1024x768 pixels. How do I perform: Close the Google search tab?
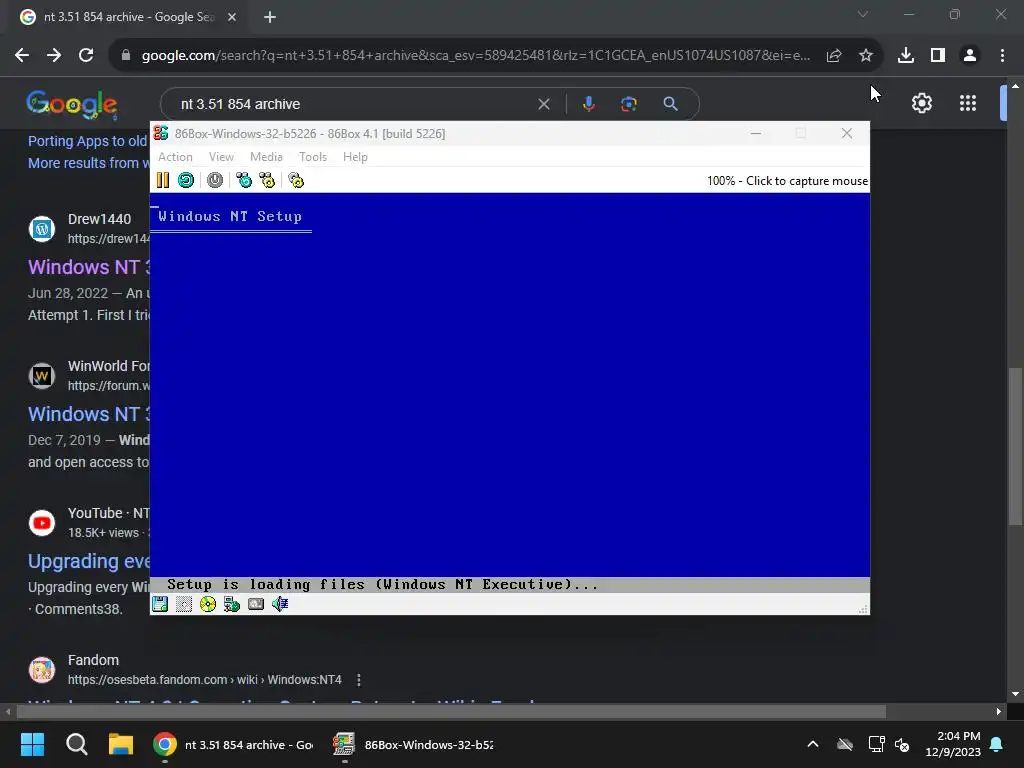[232, 17]
